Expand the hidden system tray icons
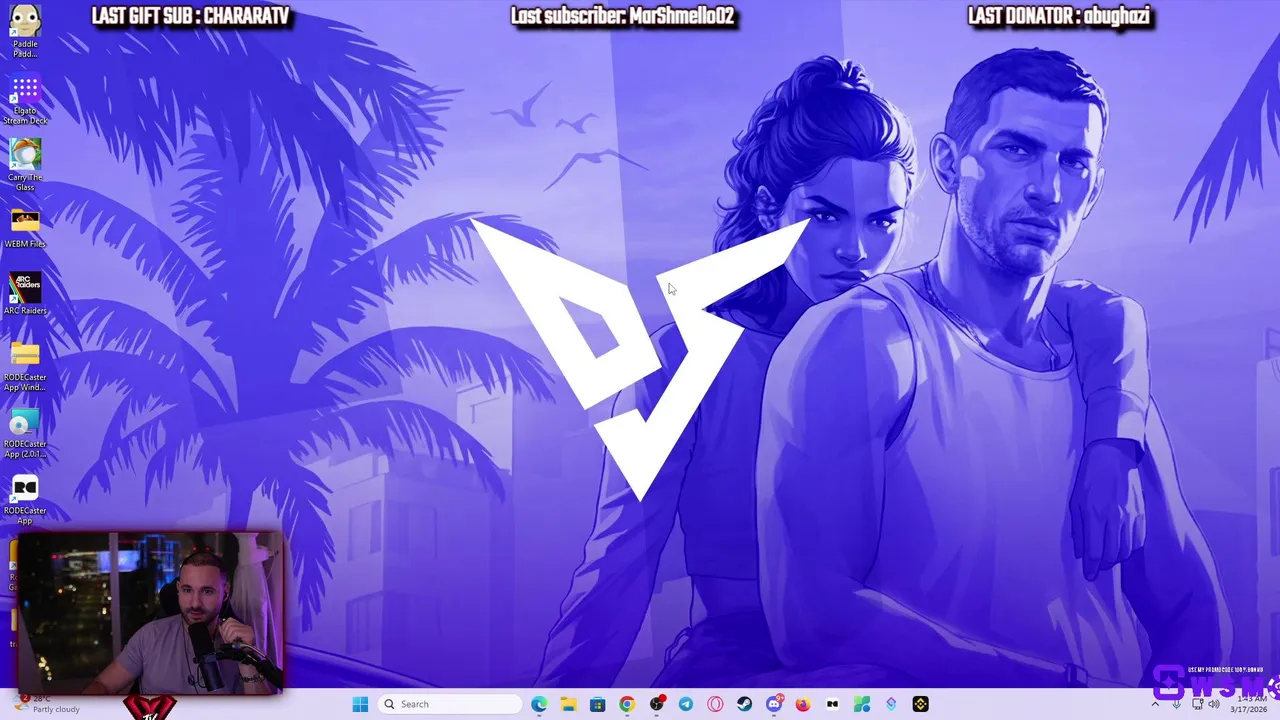This screenshot has height=720, width=1280. point(1156,704)
